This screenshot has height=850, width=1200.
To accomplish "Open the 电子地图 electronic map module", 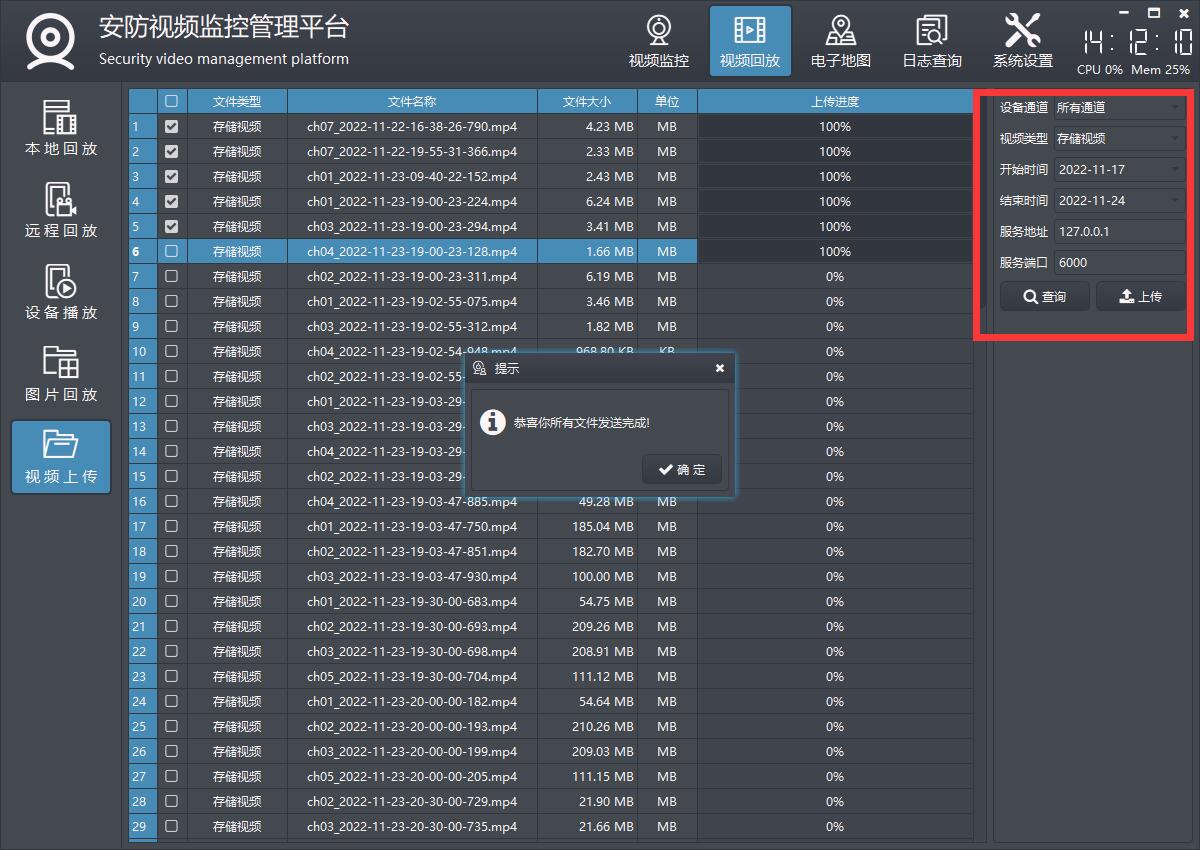I will click(x=840, y=42).
